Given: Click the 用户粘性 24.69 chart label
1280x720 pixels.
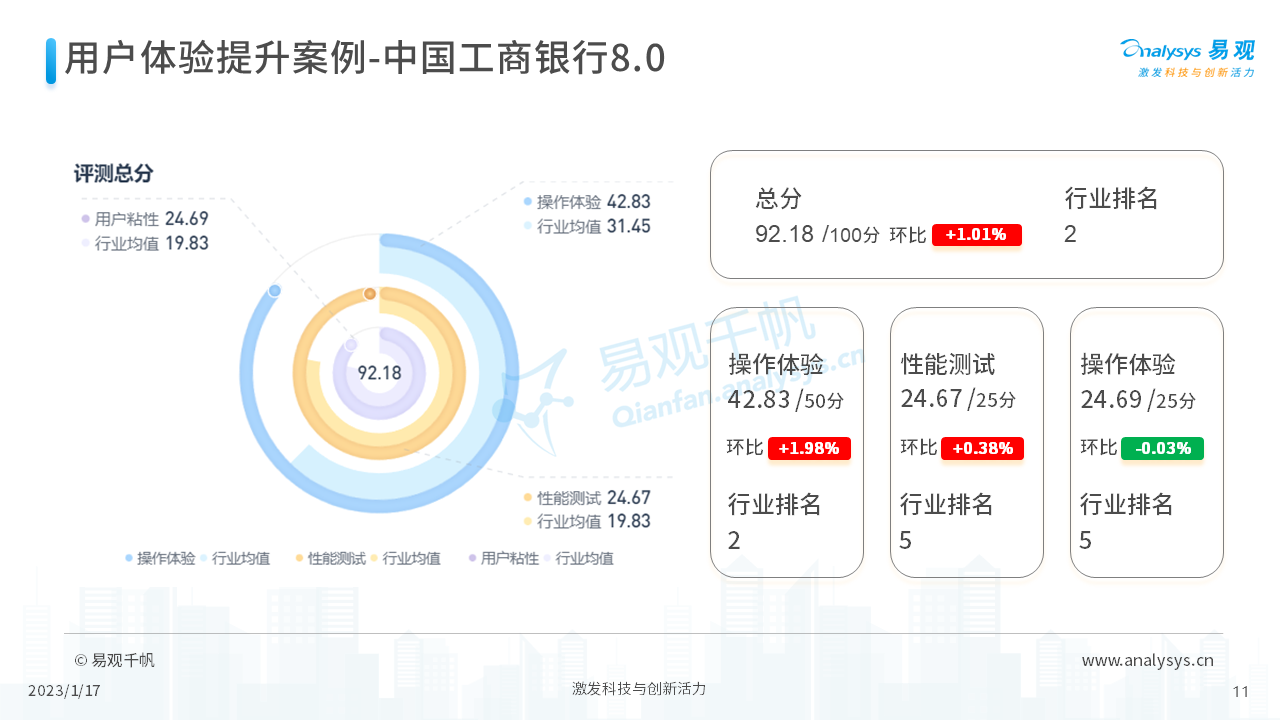Looking at the screenshot, I should point(150,219).
